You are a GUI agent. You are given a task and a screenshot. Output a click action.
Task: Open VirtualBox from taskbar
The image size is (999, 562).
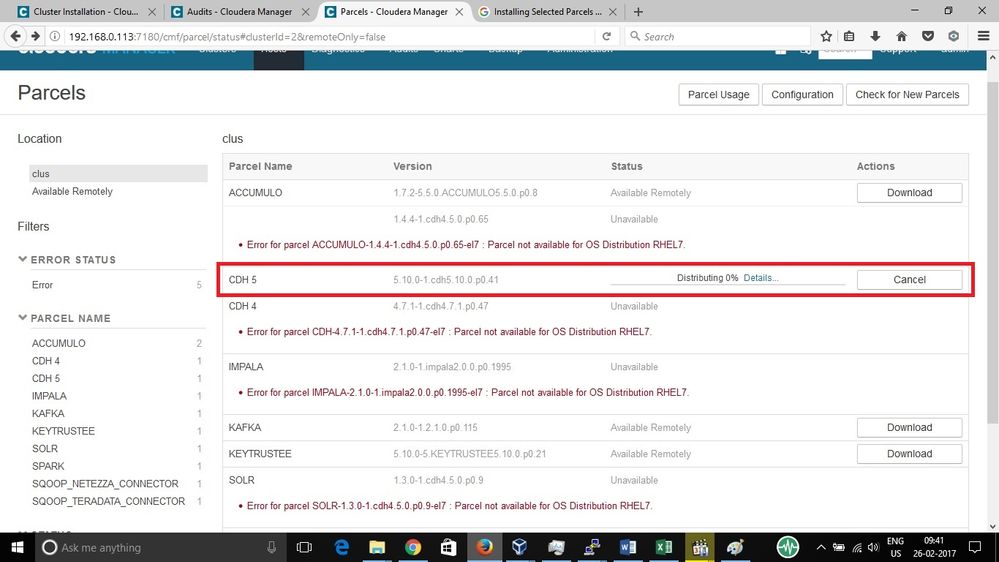tap(520, 547)
